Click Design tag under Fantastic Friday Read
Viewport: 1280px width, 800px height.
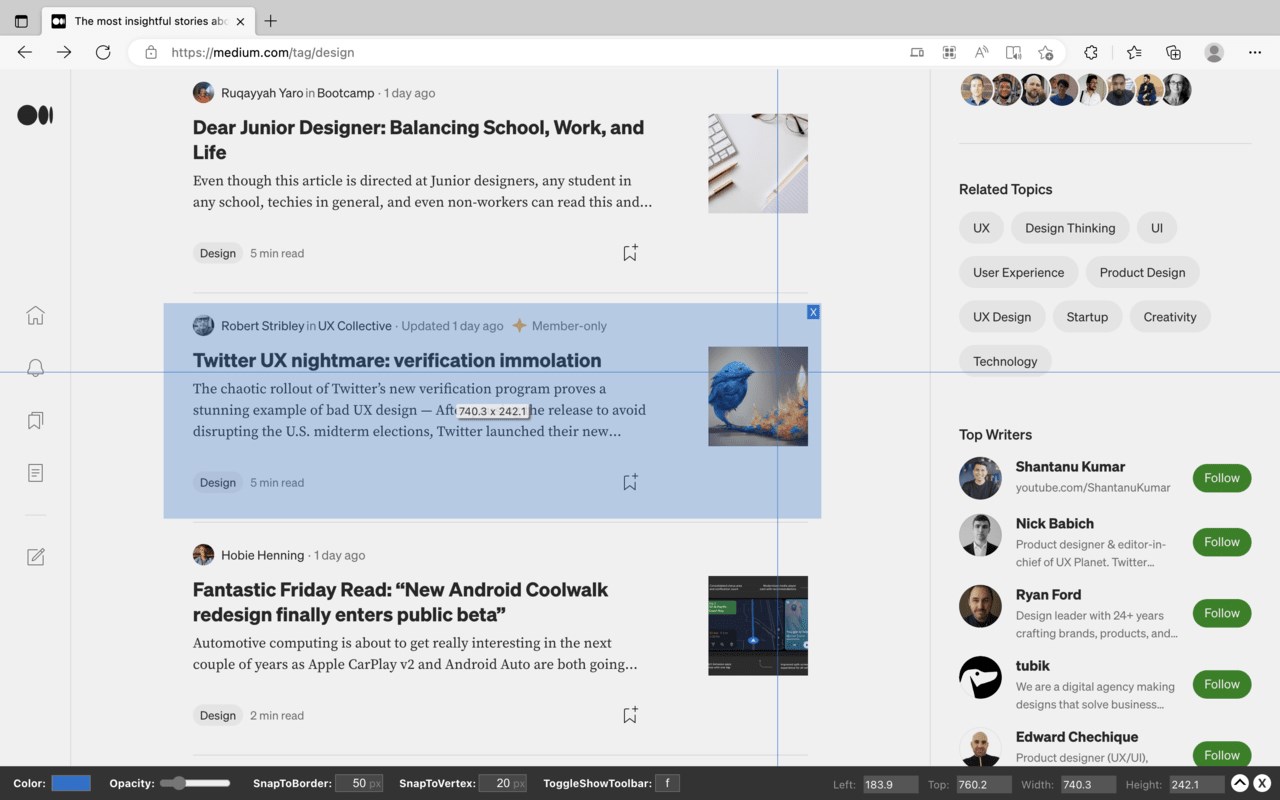coord(217,715)
